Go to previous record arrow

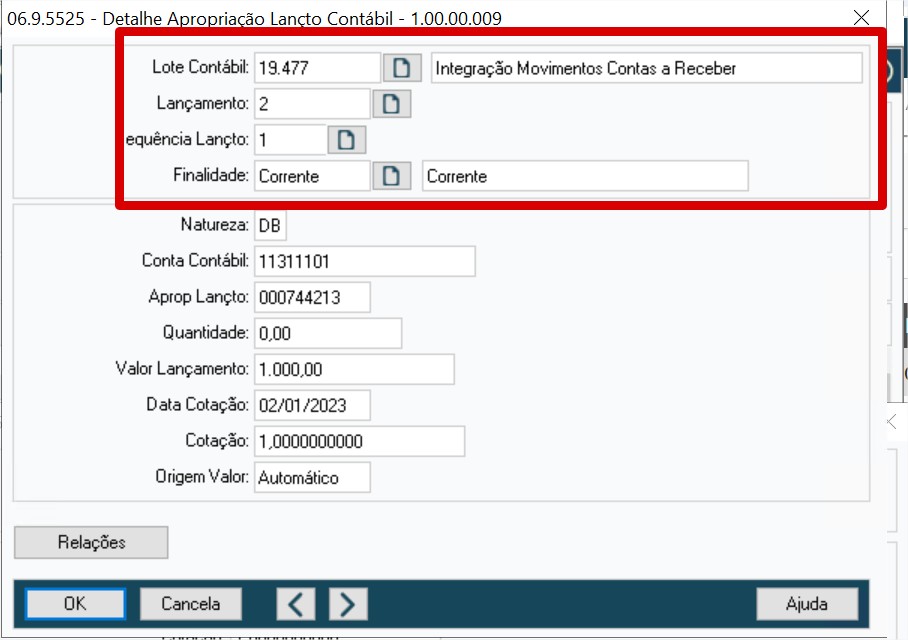pyautogui.click(x=296, y=604)
